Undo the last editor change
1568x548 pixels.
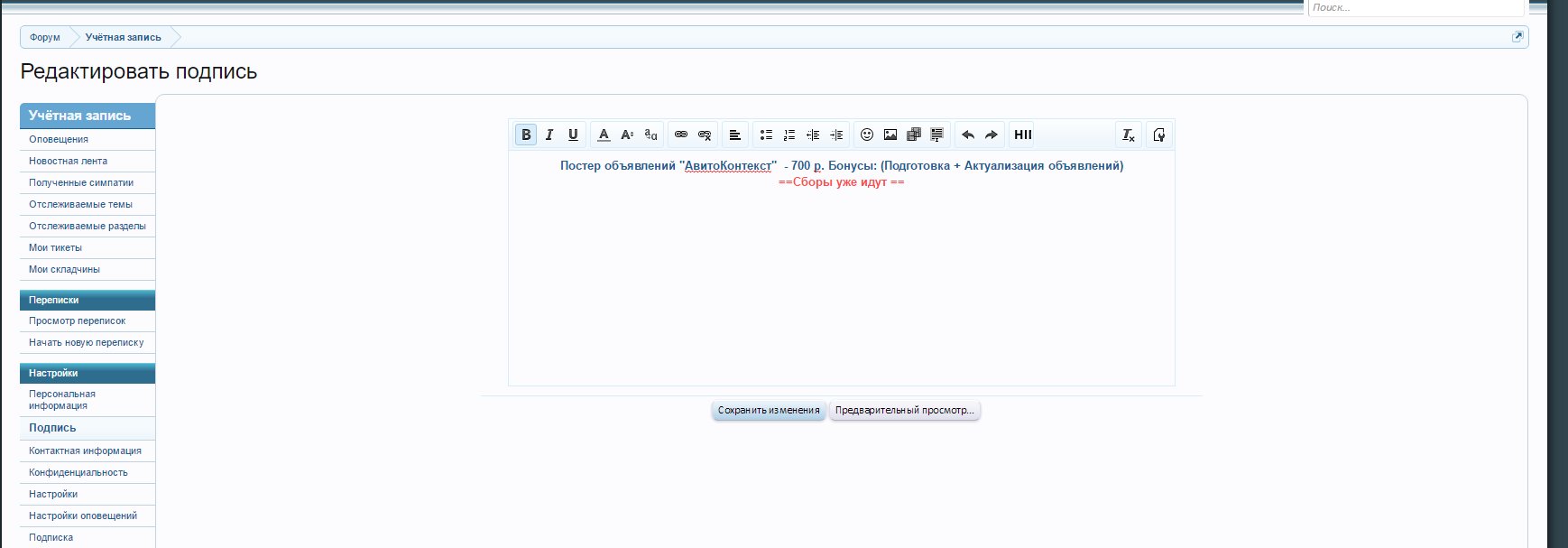pos(968,135)
